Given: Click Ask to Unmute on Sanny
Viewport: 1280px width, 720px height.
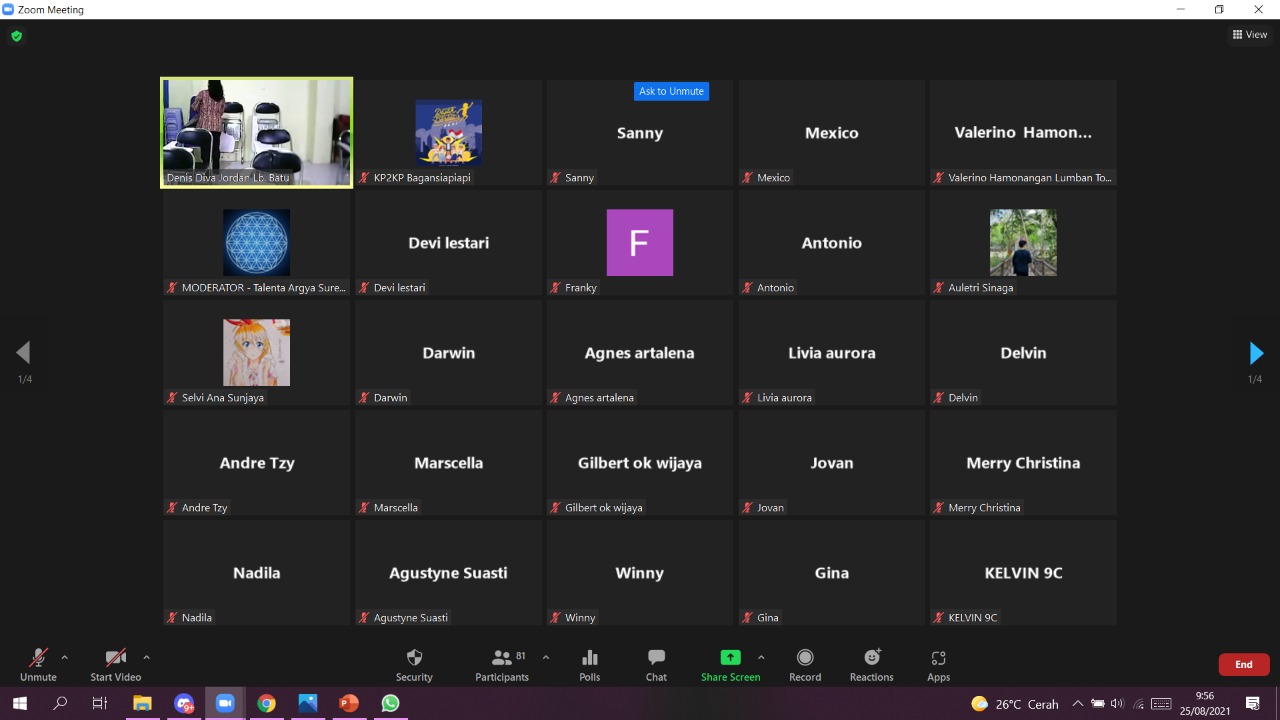Looking at the screenshot, I should (x=671, y=91).
